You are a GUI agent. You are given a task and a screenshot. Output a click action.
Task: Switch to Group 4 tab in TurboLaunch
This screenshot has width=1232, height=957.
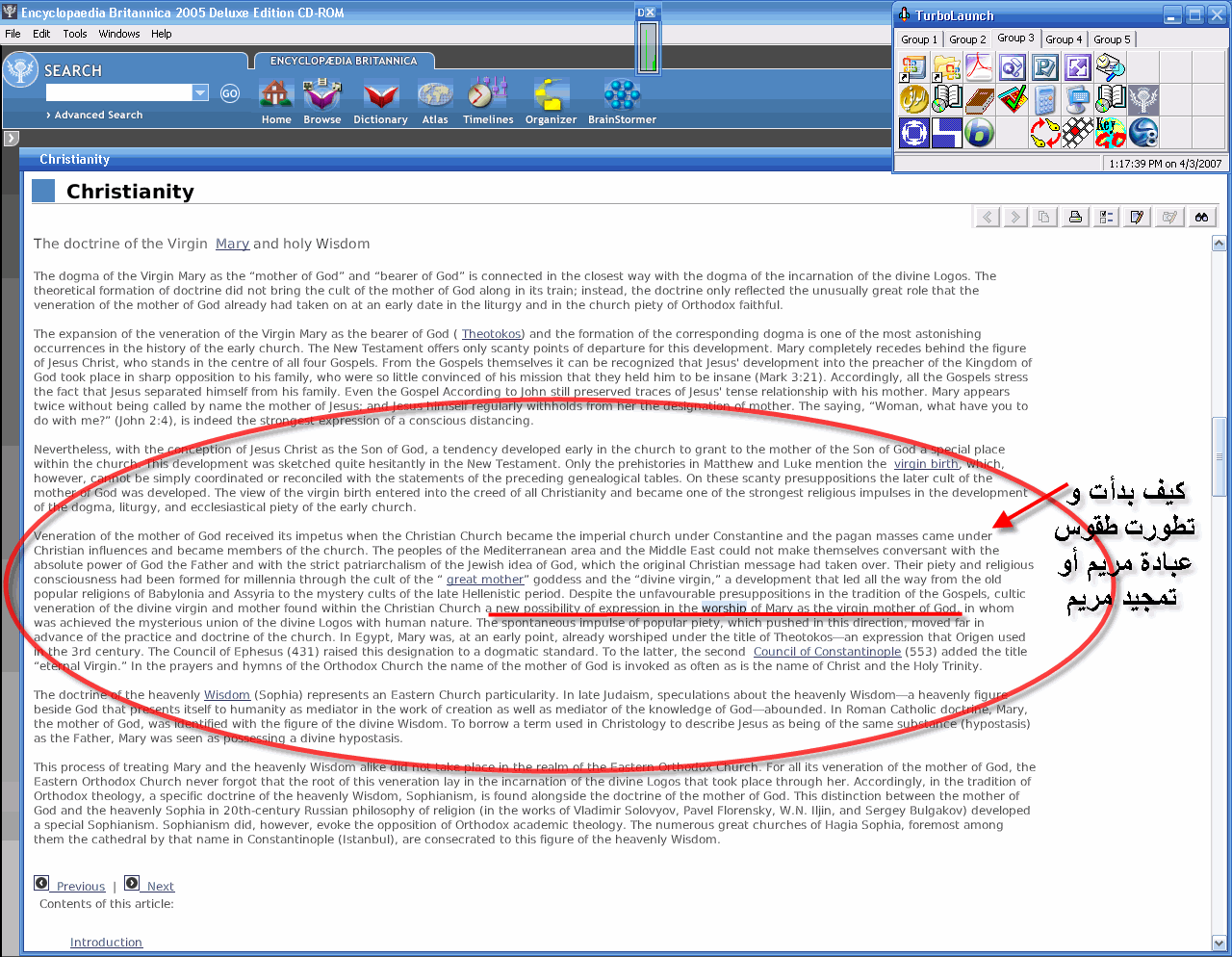point(1064,39)
